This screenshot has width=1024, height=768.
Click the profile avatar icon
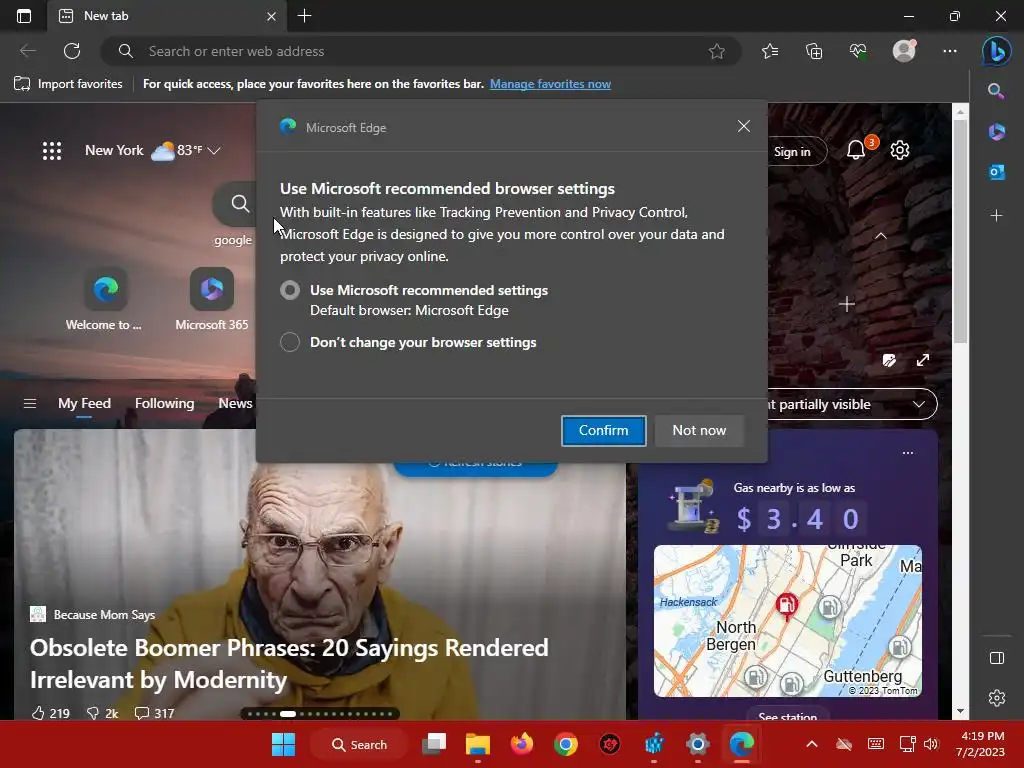904,51
